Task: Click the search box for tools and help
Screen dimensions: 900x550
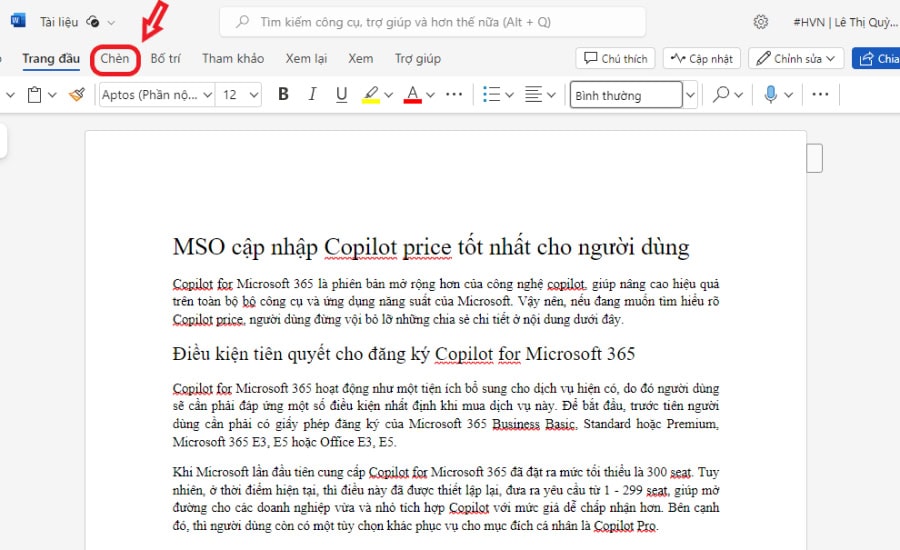Action: click(x=432, y=22)
